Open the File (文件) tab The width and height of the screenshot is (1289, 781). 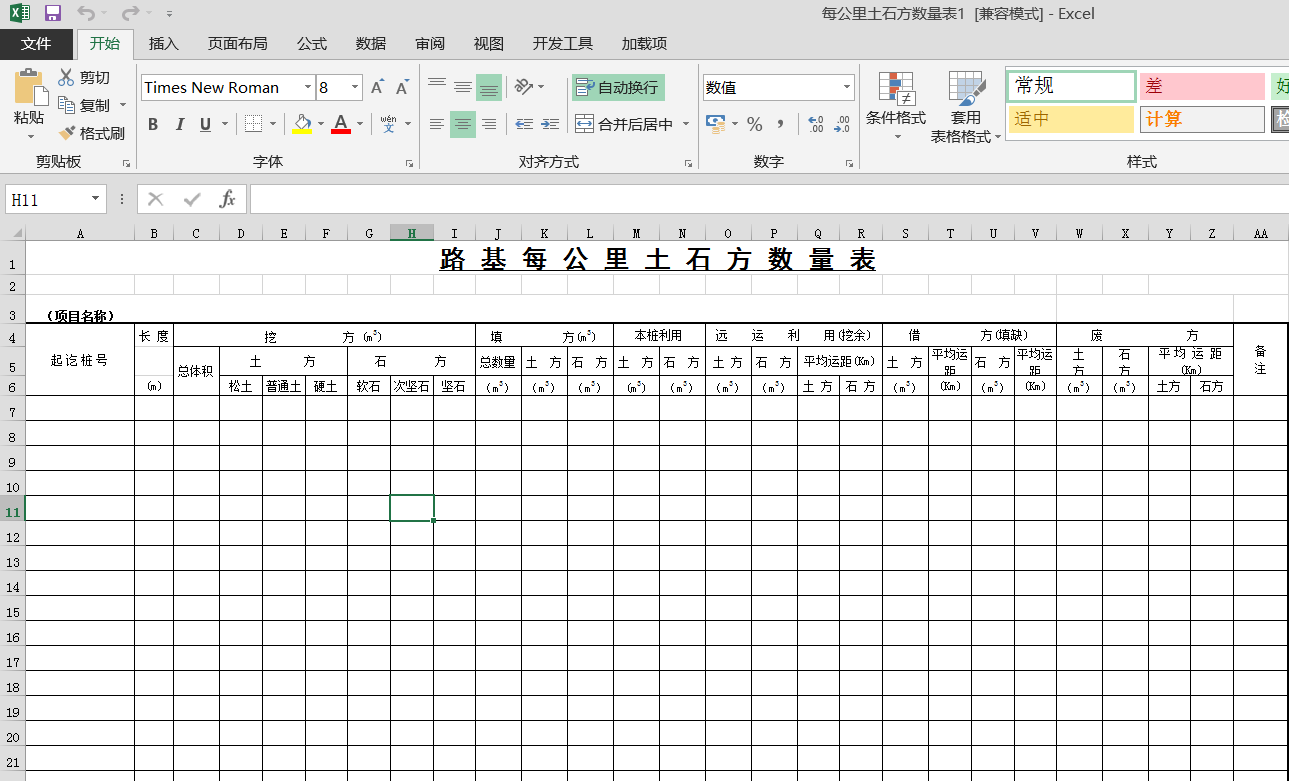click(36, 44)
